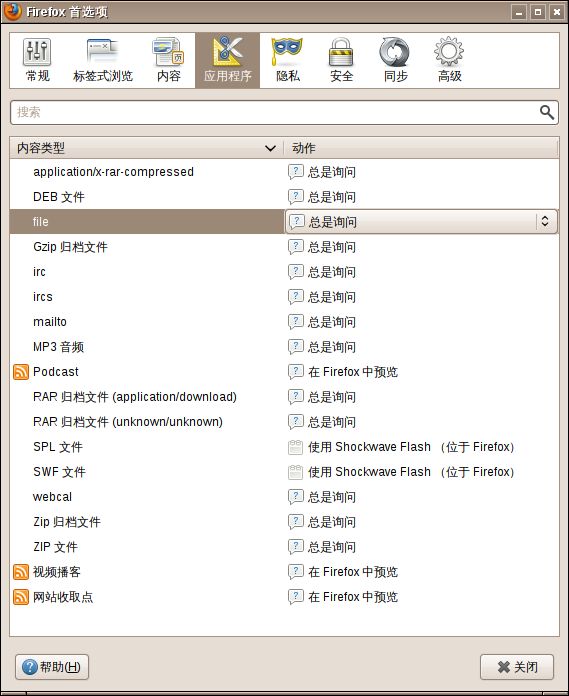
Task: Select the mailto content type row
Action: (x=284, y=322)
